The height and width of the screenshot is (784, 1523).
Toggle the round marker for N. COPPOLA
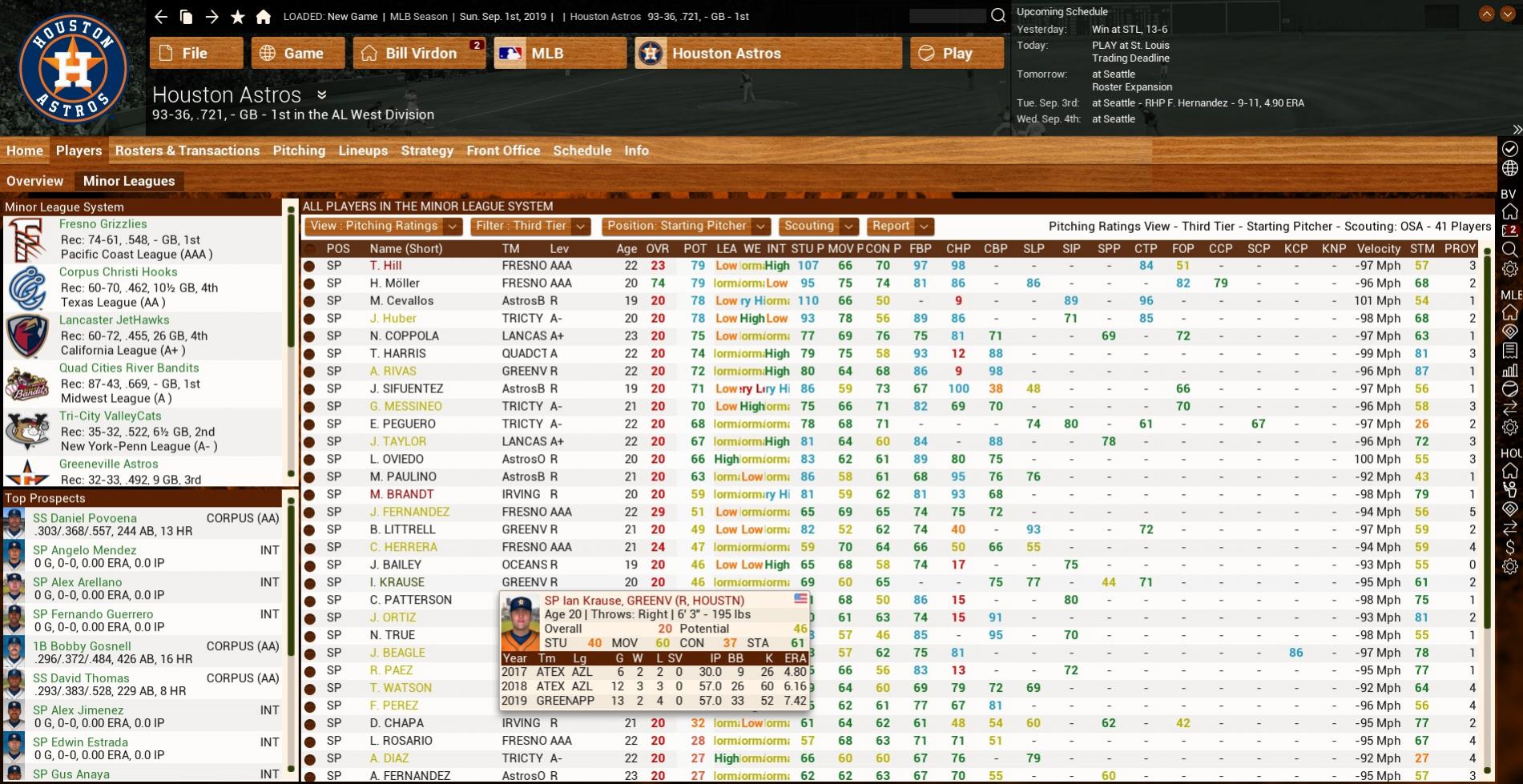(309, 336)
